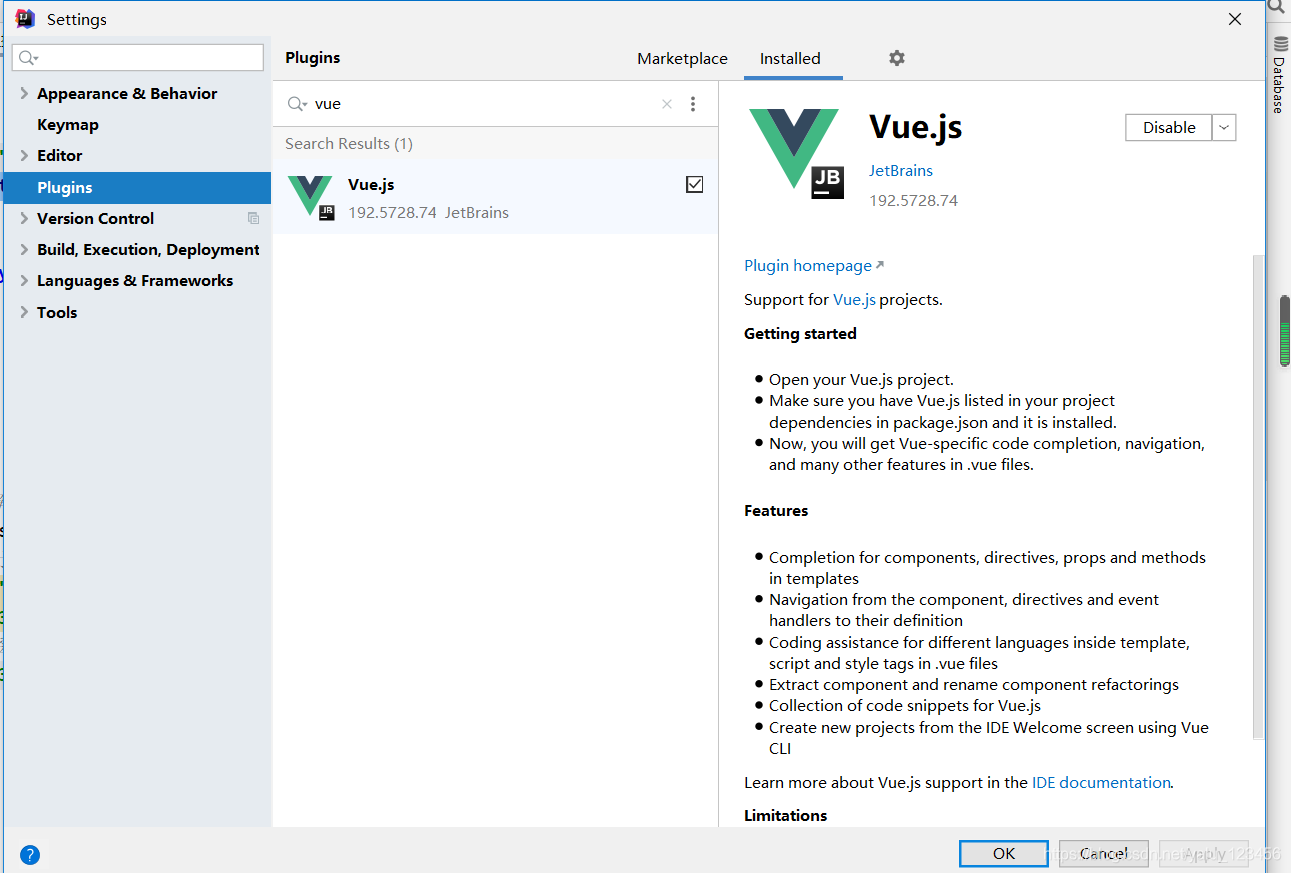Select Keymap in settings tree
1291x873 pixels.
coord(68,125)
